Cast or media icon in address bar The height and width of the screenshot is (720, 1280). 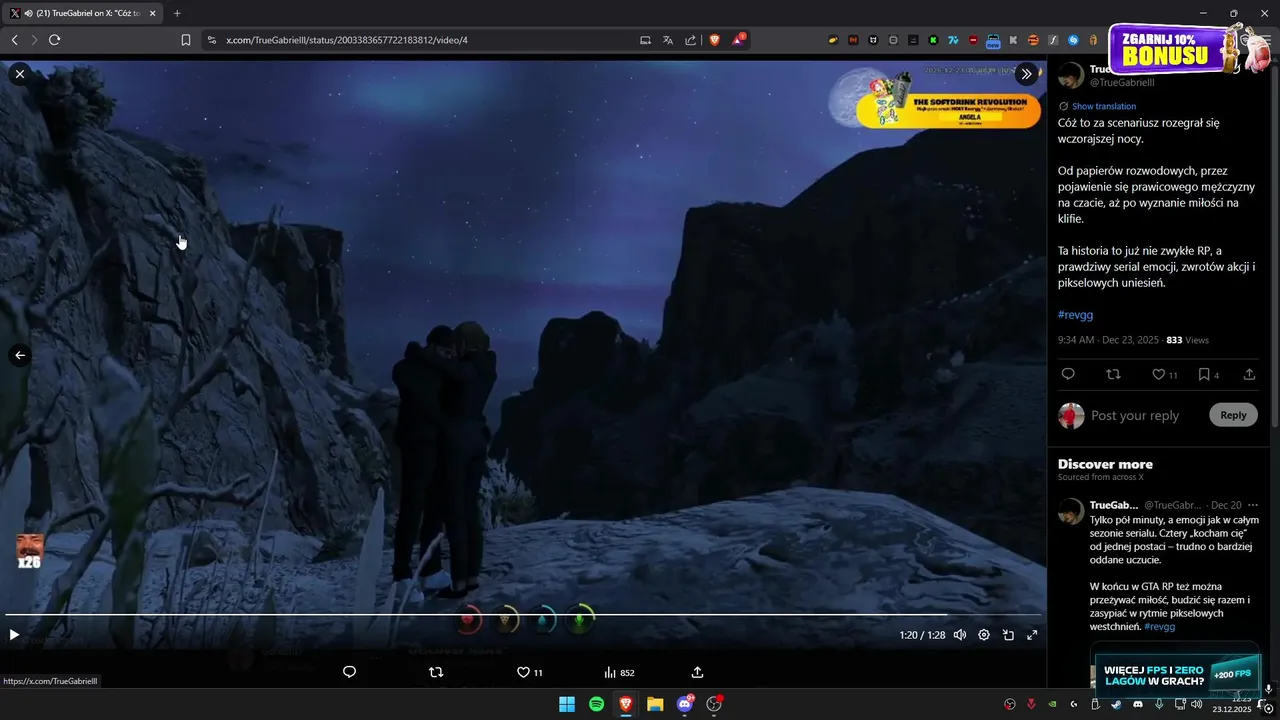645,40
